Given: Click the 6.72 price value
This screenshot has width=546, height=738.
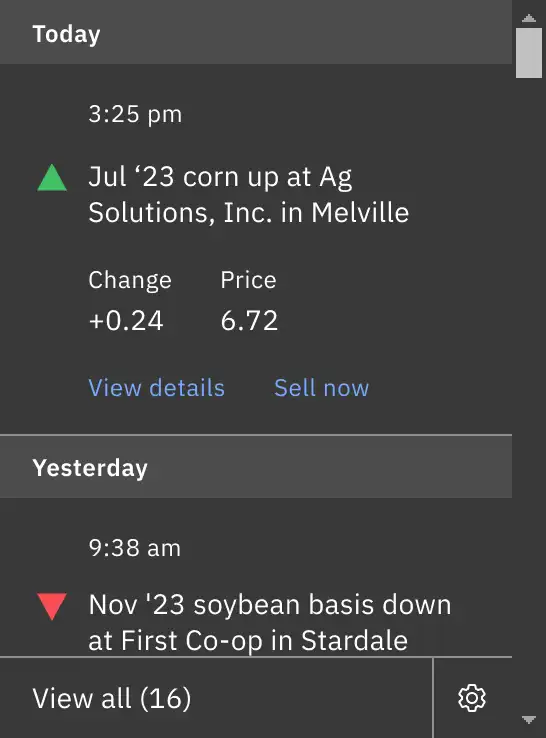Looking at the screenshot, I should [x=249, y=321].
